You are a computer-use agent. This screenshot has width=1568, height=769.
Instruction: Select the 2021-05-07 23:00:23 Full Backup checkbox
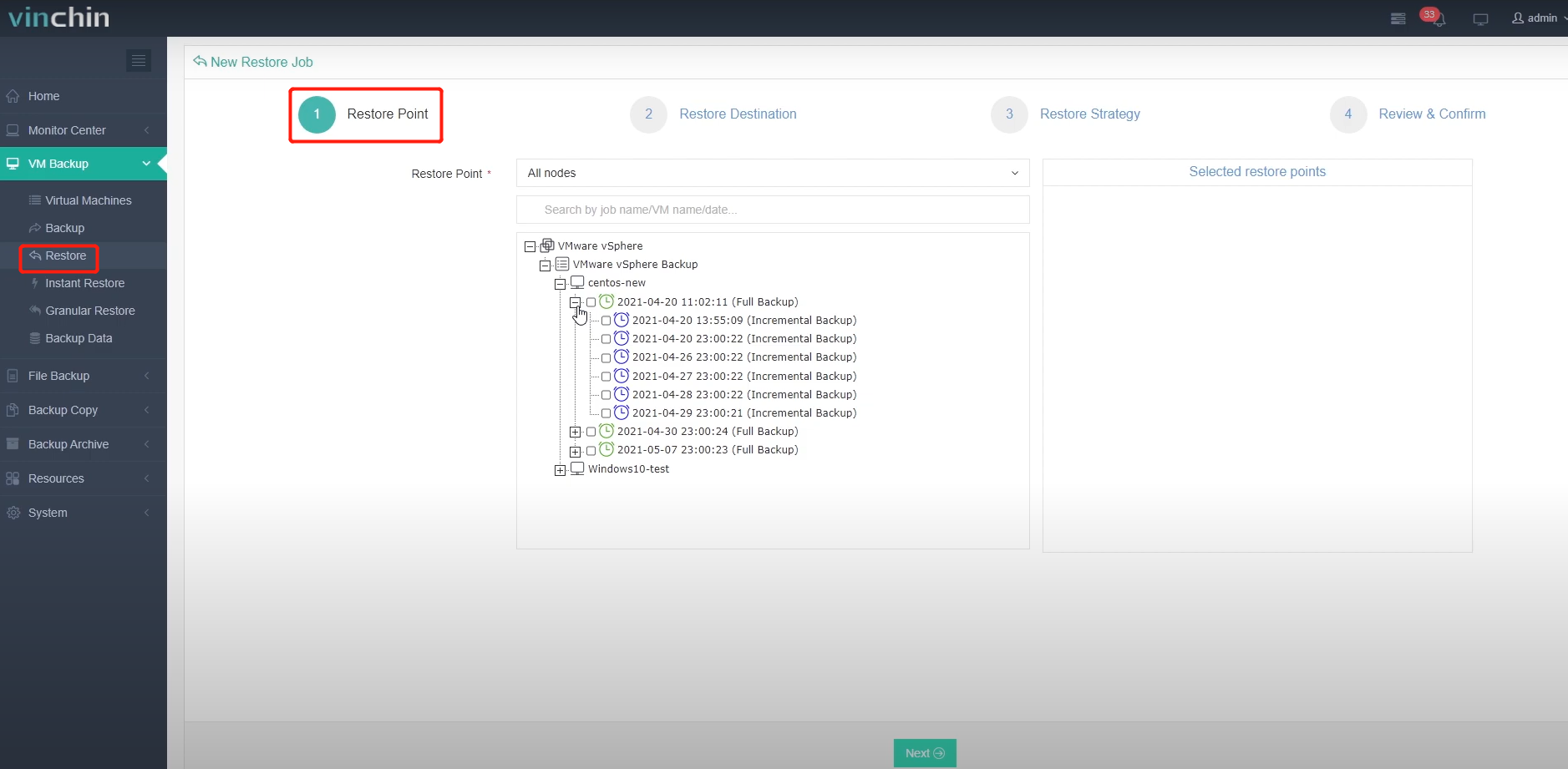click(x=591, y=451)
